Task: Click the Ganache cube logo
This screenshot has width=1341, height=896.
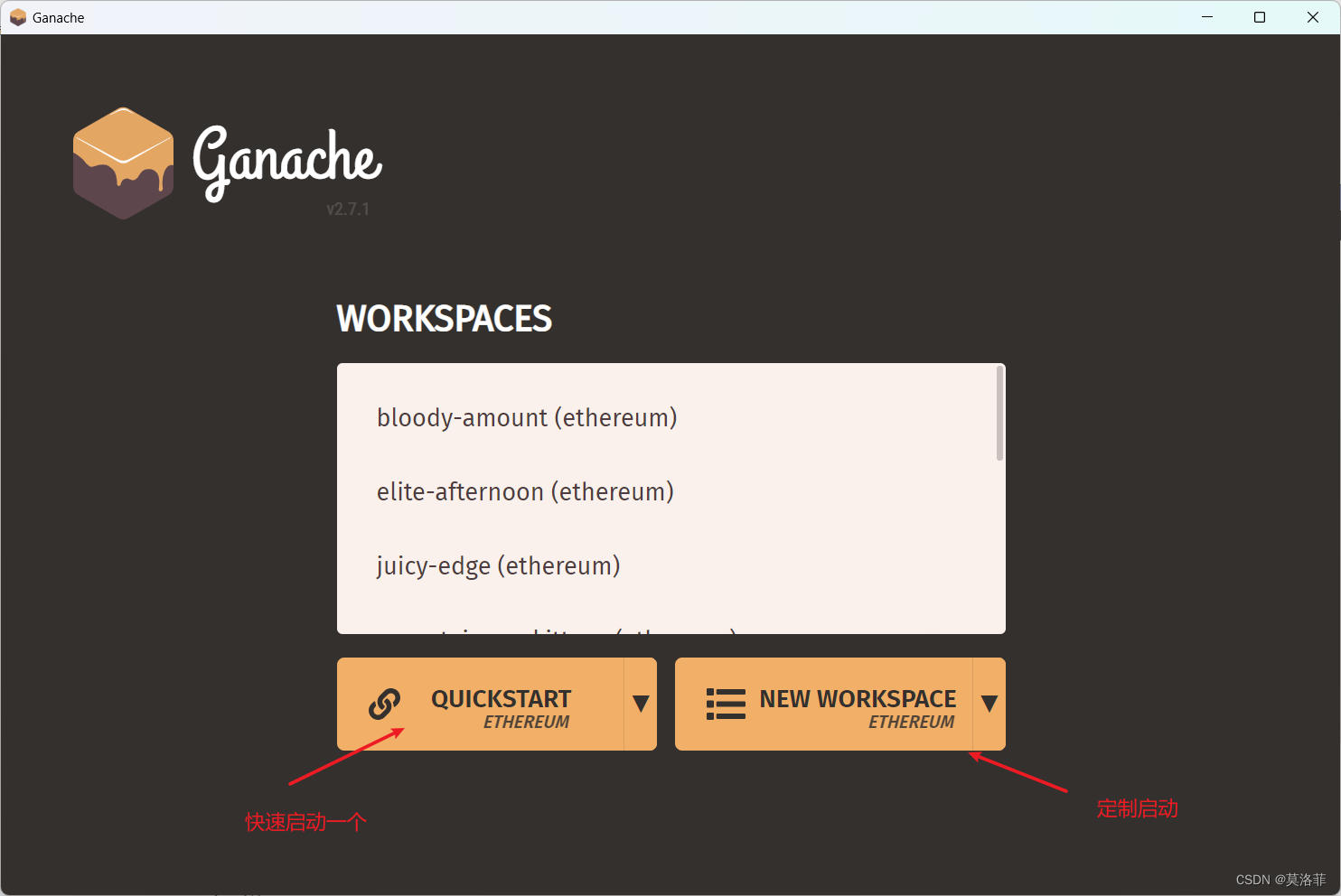Action: coord(123,163)
